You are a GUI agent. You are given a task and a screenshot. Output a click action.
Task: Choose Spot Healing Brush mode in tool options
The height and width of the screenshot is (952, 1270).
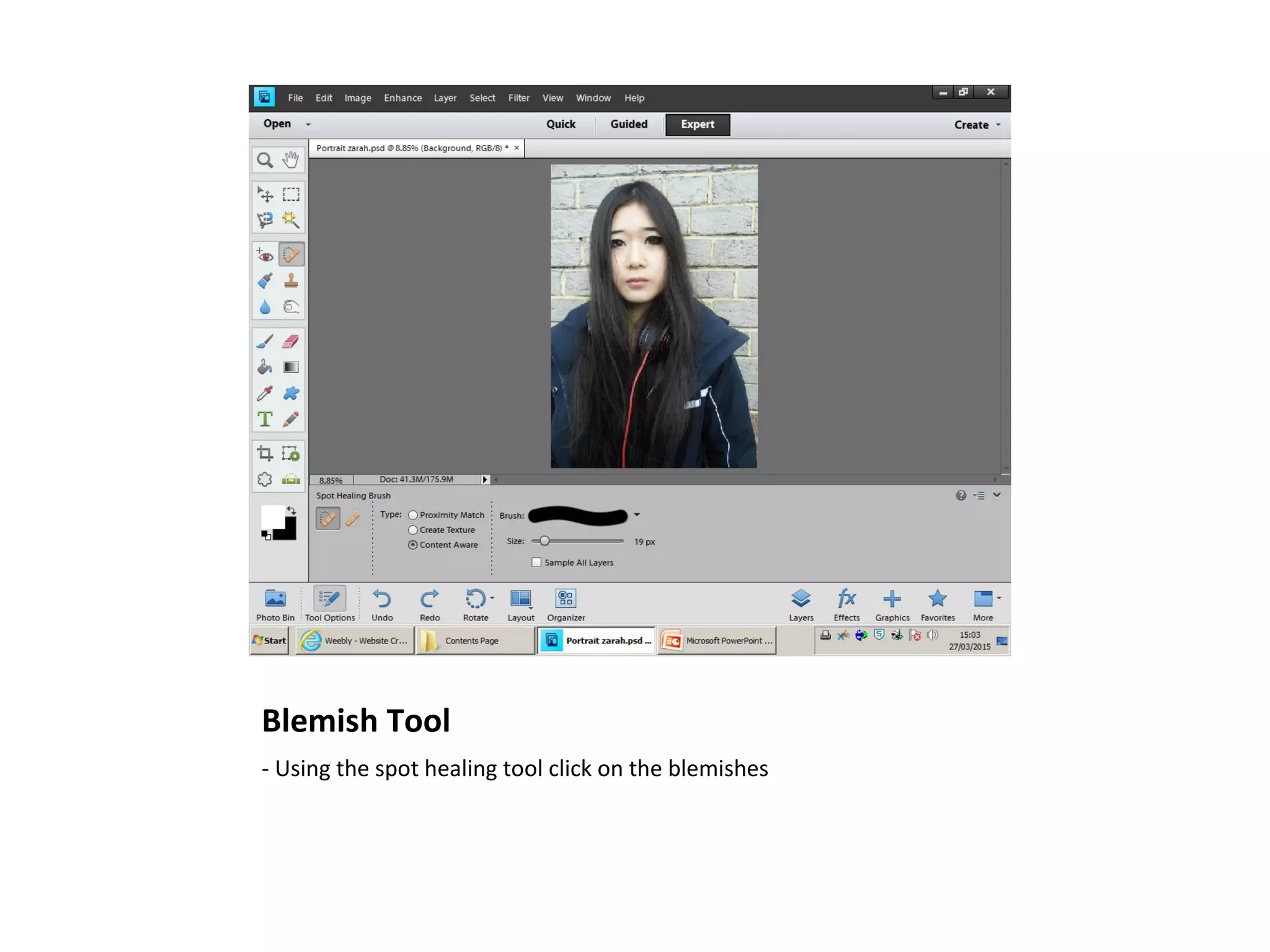(x=328, y=518)
